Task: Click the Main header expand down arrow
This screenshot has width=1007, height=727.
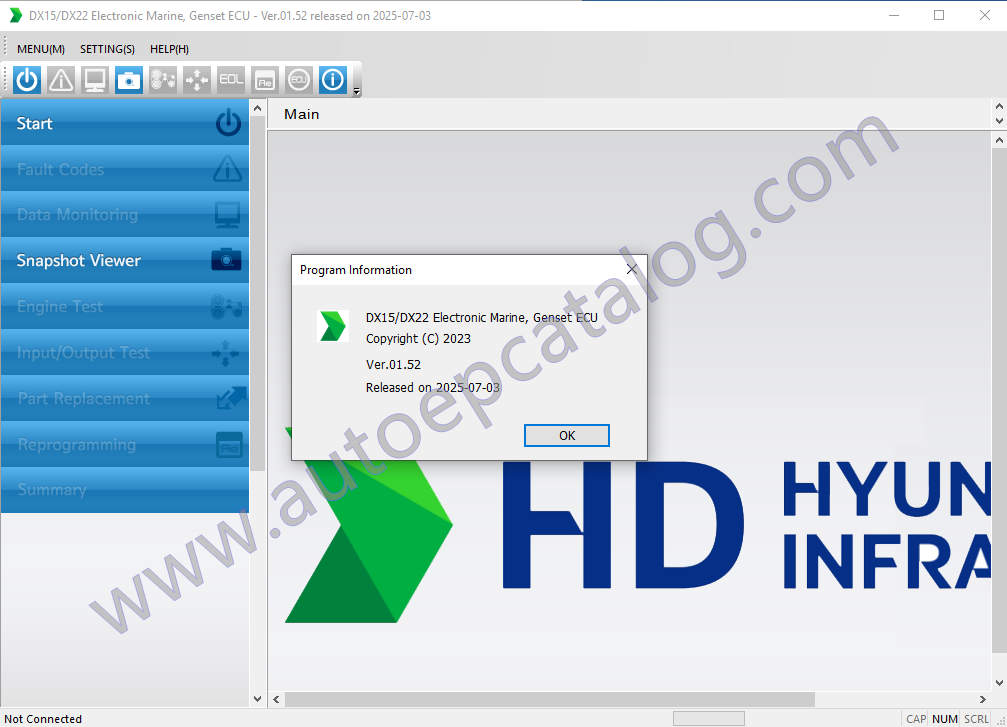Action: point(997,121)
